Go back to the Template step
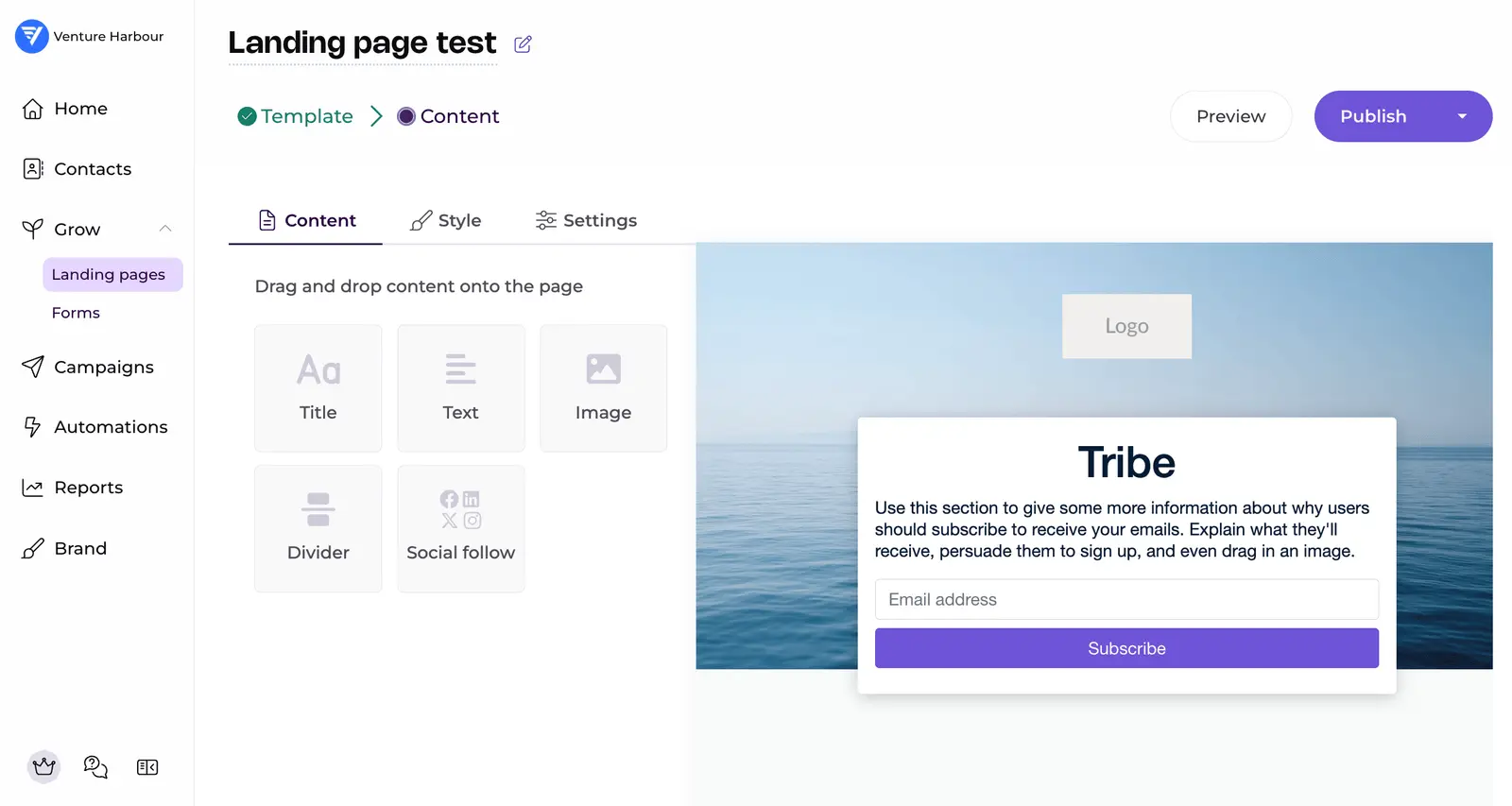This screenshot has width=1512, height=806. (296, 116)
